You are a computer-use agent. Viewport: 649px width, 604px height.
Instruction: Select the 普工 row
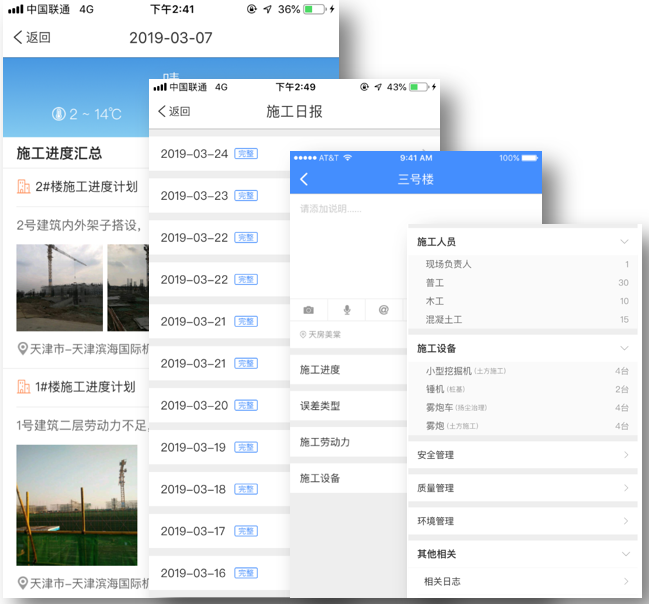(523, 283)
